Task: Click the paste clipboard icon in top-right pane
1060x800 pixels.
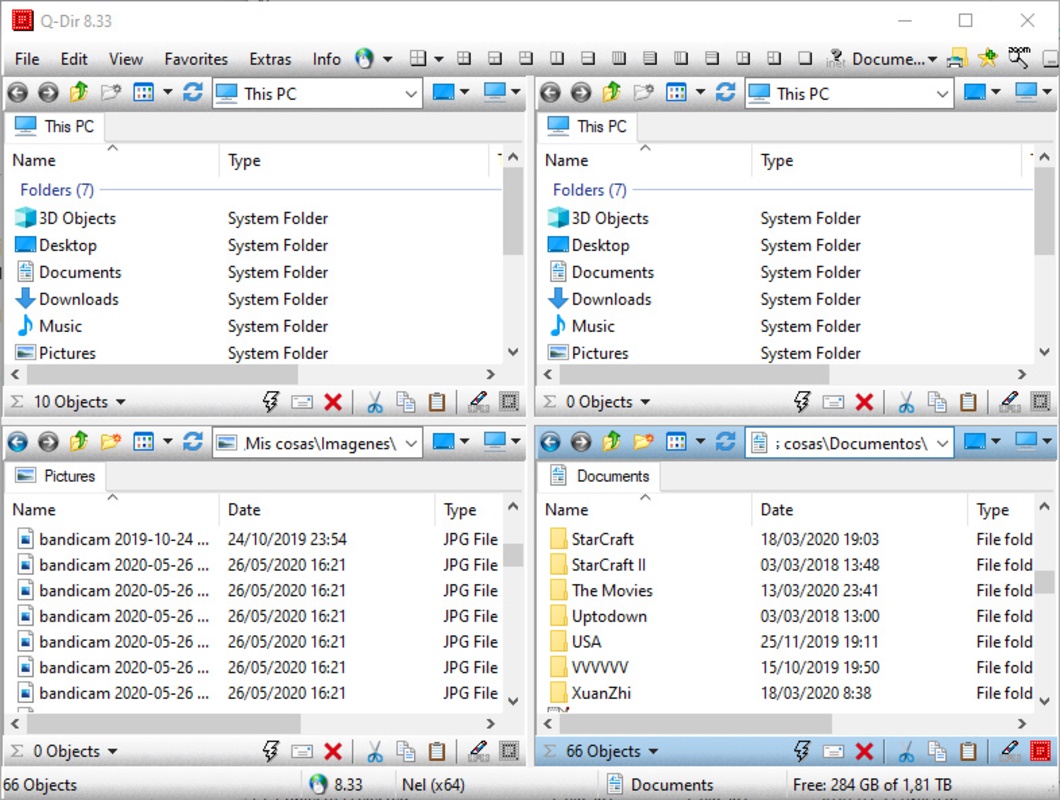Action: [968, 402]
